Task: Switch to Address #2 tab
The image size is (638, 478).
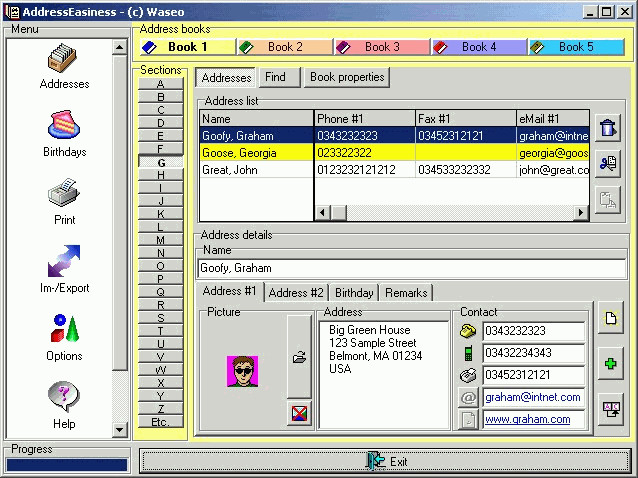Action: [x=296, y=292]
